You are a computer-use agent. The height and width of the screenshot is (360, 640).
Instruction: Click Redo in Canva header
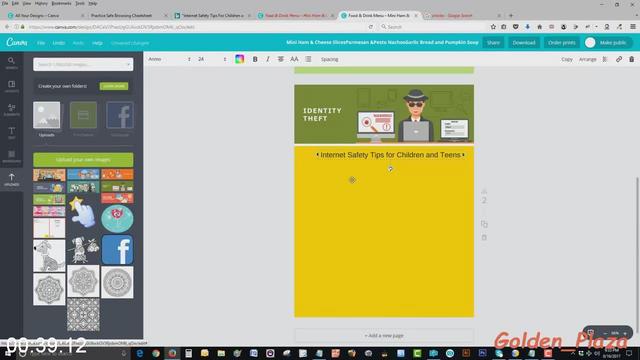coord(78,43)
